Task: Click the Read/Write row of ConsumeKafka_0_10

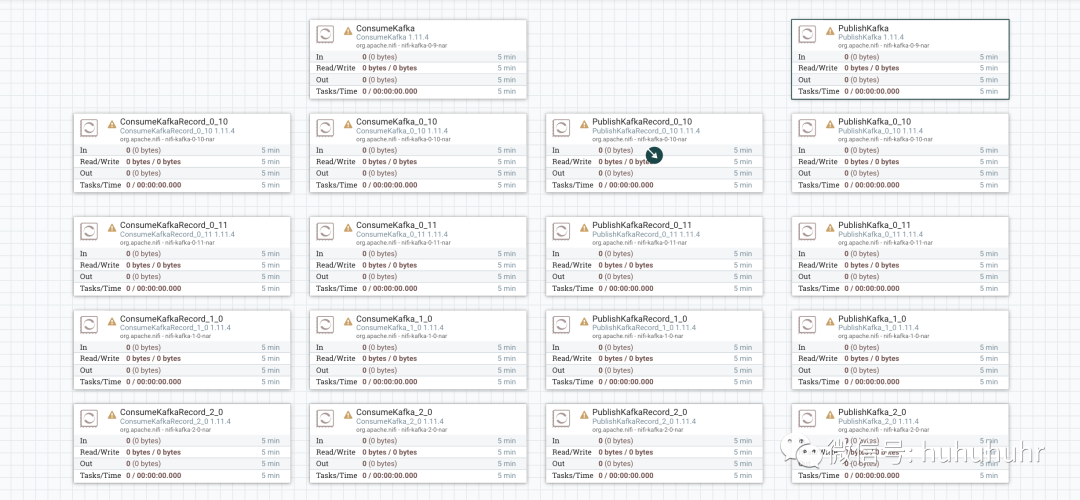Action: [418, 162]
